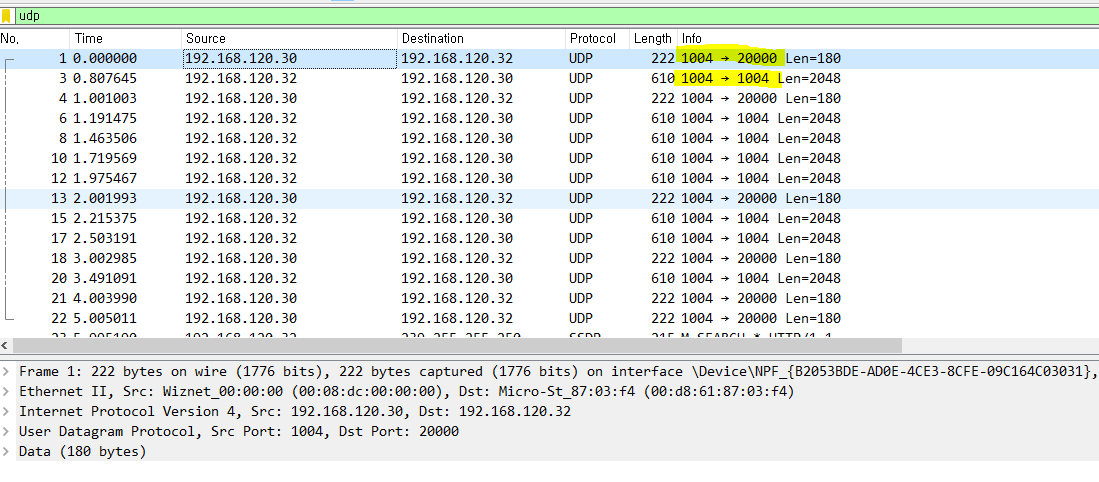Select packet 22 at time 5.005011
The image size is (1099, 482).
[x=550, y=318]
